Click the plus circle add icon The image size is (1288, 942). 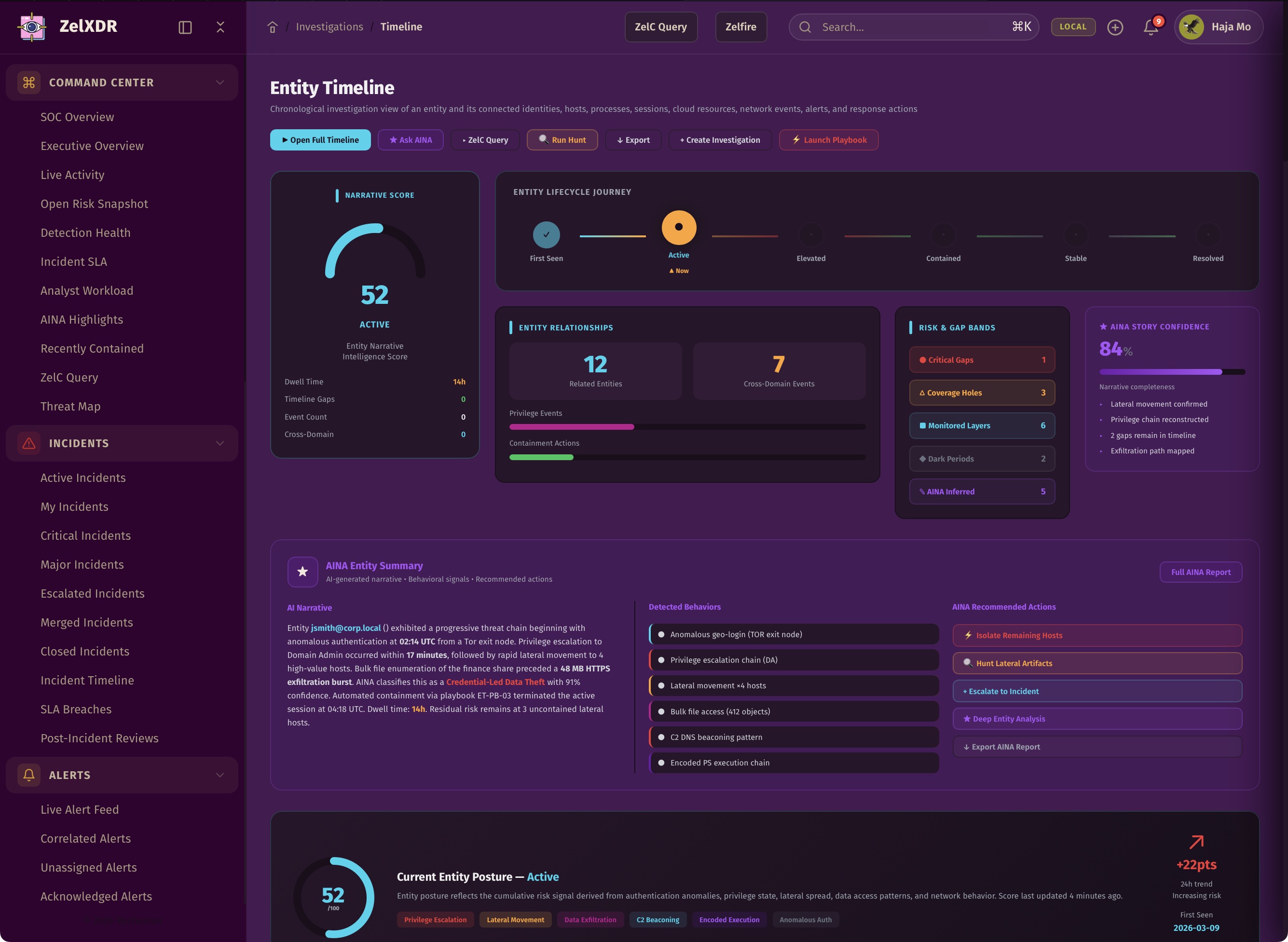coord(1115,27)
